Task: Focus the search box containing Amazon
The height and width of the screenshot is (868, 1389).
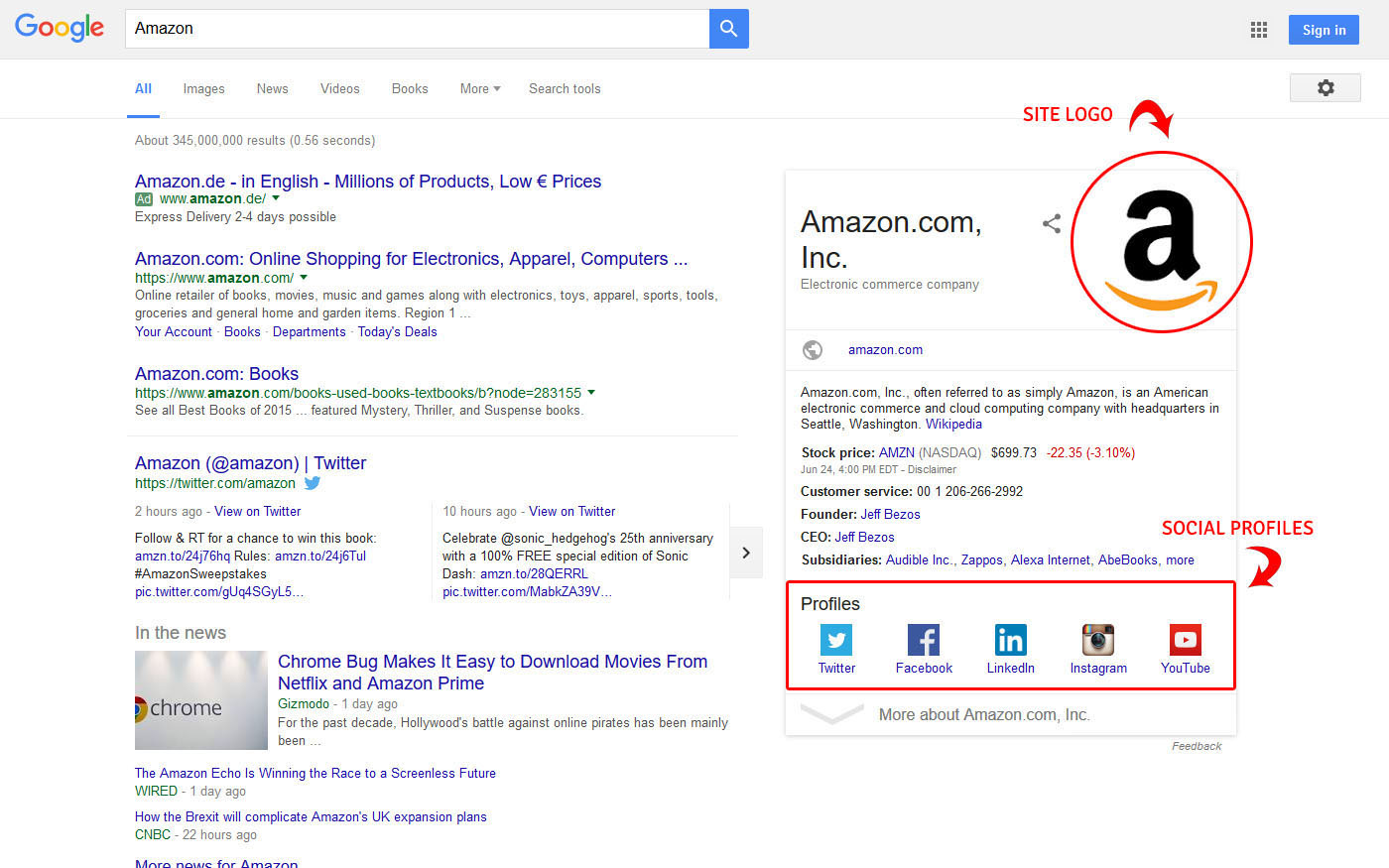Action: 417,29
